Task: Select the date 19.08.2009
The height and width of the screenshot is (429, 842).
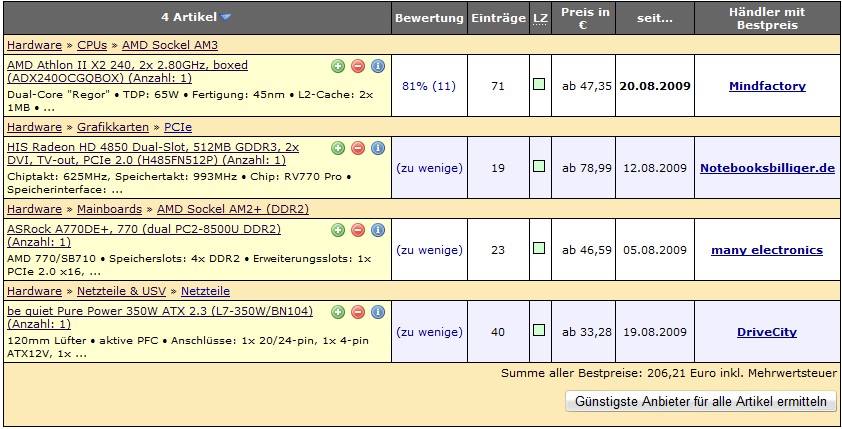Action: [655, 332]
